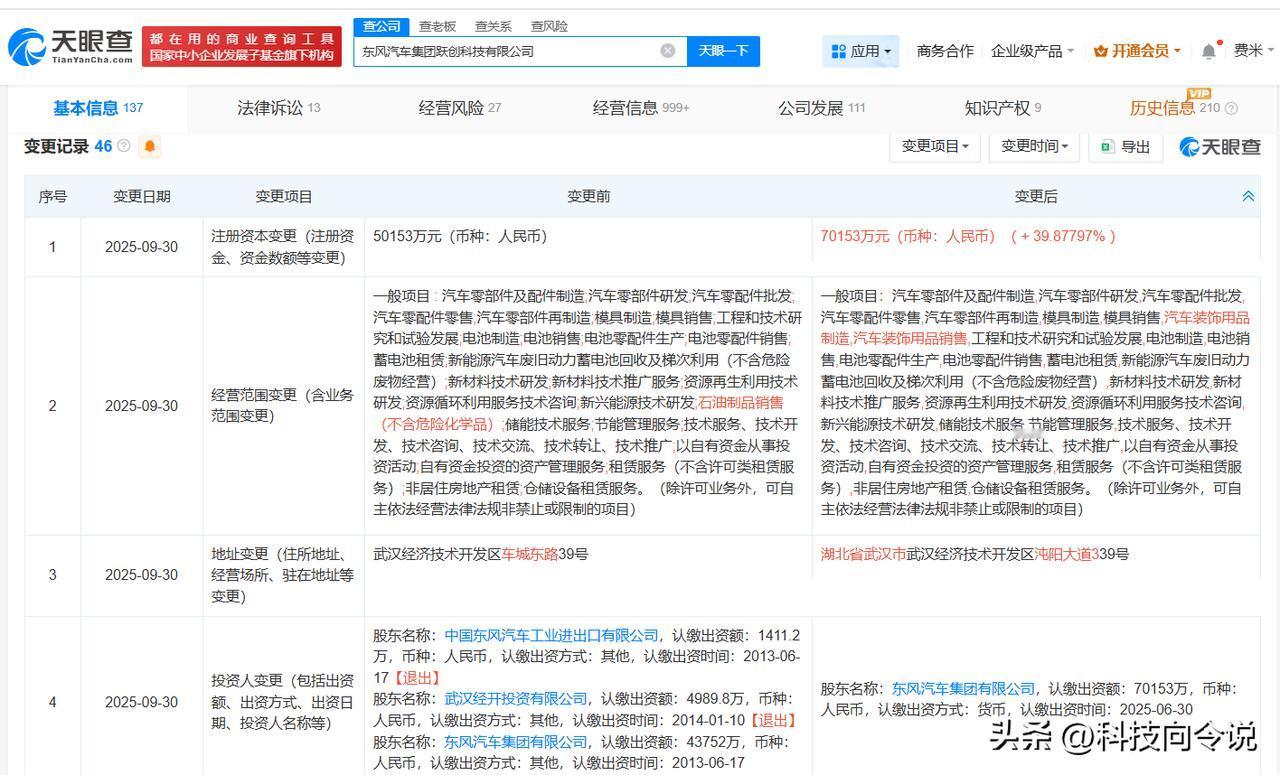Click the new address 沌阳大道339号
Viewport: 1280px width, 775px height.
coord(1081,554)
